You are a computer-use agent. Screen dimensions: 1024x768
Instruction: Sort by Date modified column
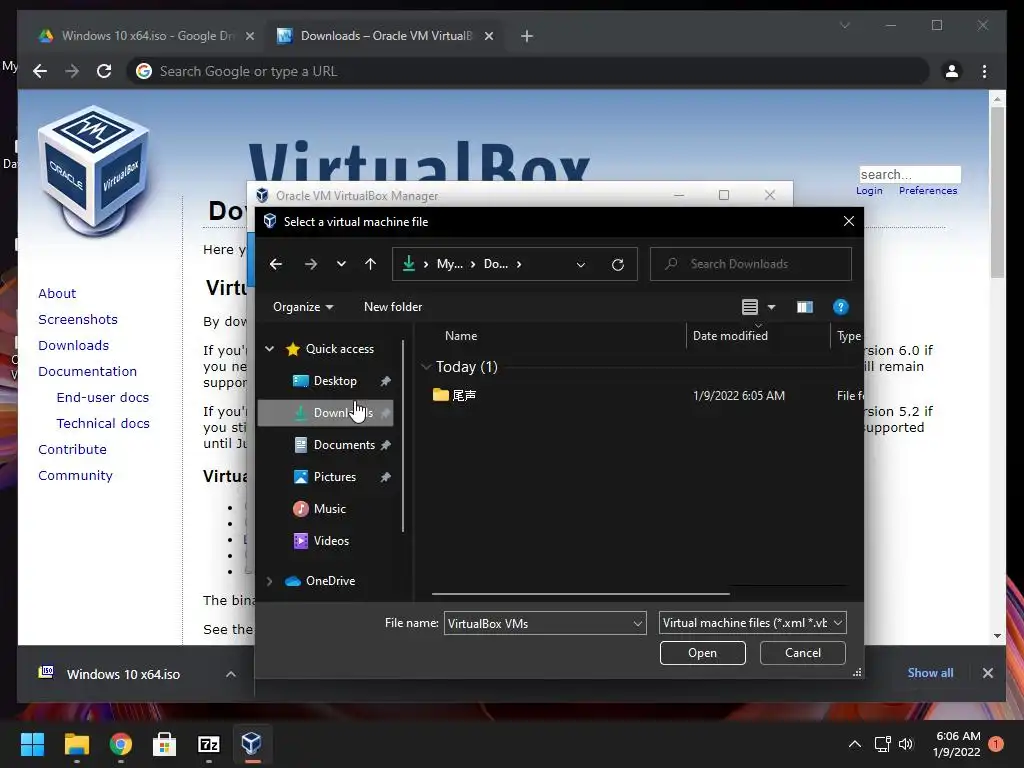point(730,336)
